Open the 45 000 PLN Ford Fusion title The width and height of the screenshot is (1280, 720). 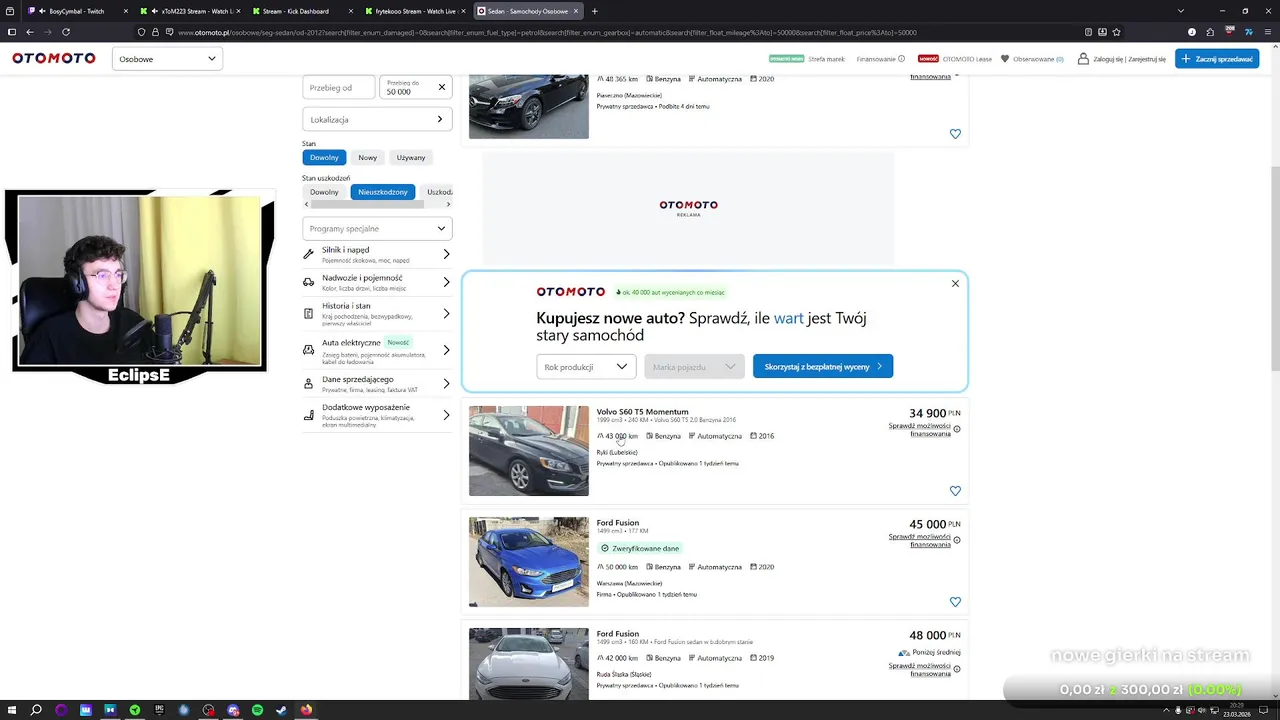click(618, 523)
